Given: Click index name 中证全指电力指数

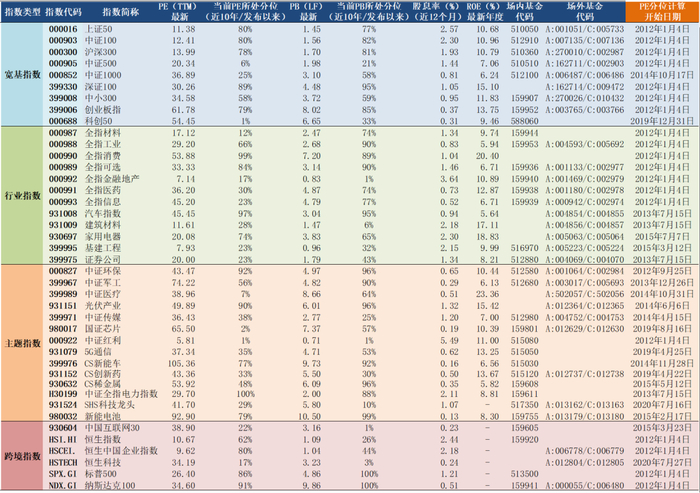Looking at the screenshot, I should pyautogui.click(x=121, y=394).
